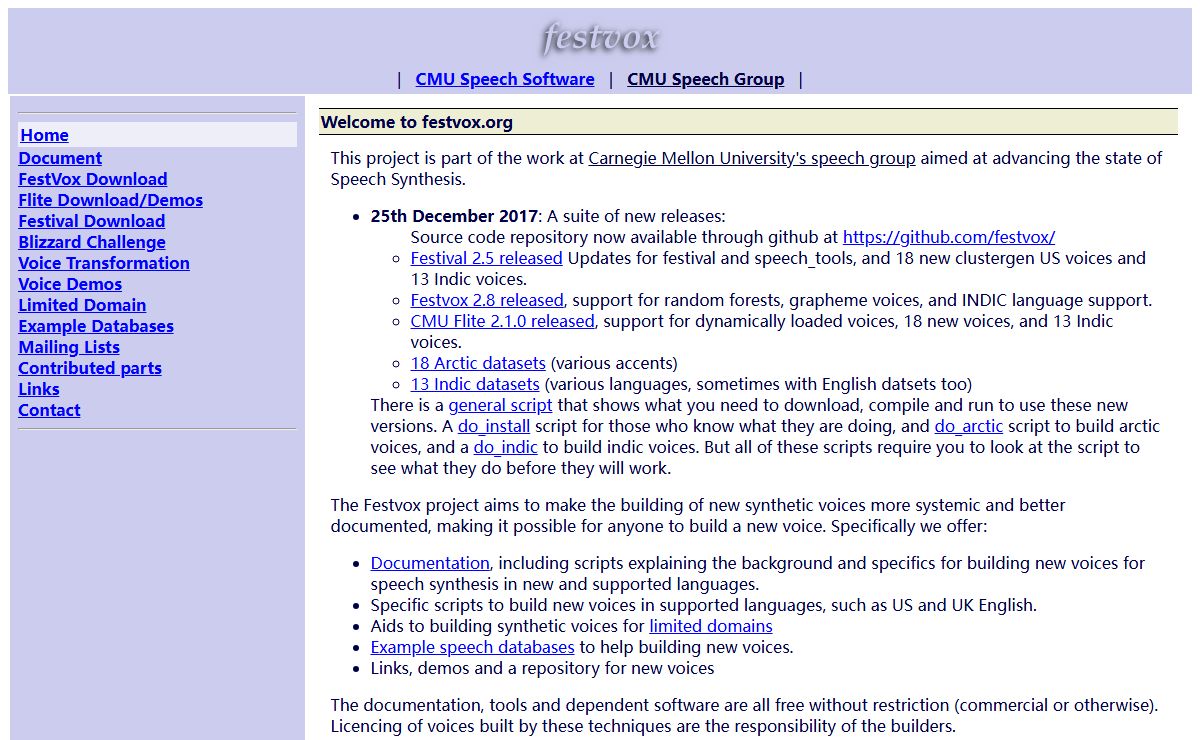Open the FestVox Download page

click(93, 179)
